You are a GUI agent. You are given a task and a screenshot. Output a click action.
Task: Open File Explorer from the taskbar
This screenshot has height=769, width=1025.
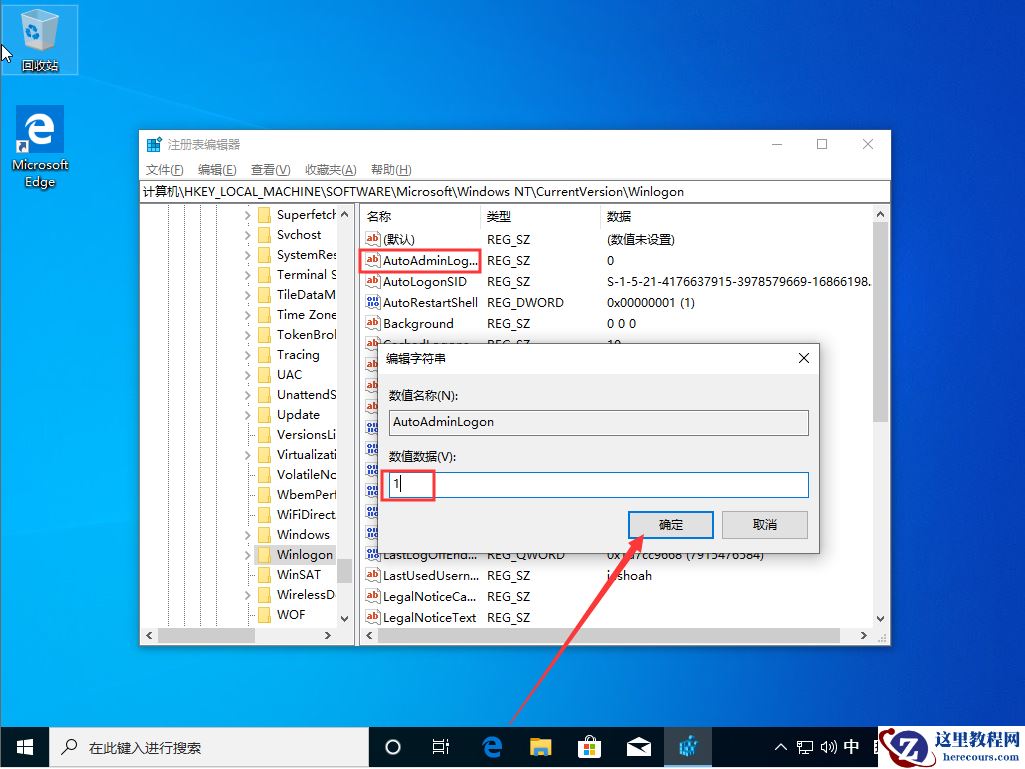tap(540, 747)
